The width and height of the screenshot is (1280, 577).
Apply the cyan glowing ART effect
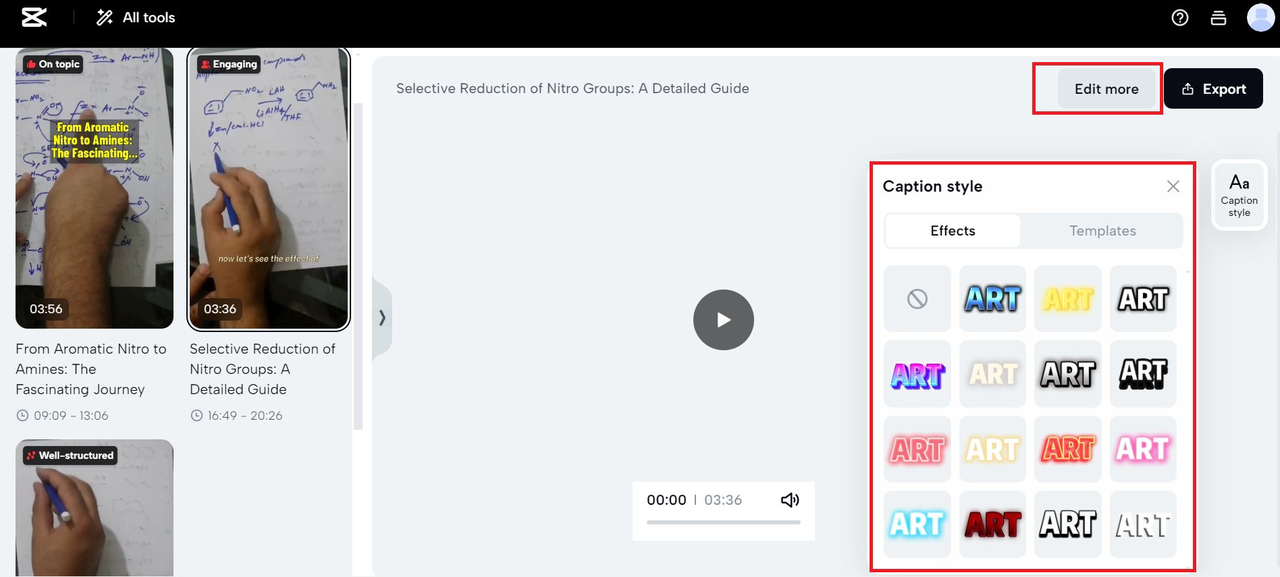pos(917,524)
